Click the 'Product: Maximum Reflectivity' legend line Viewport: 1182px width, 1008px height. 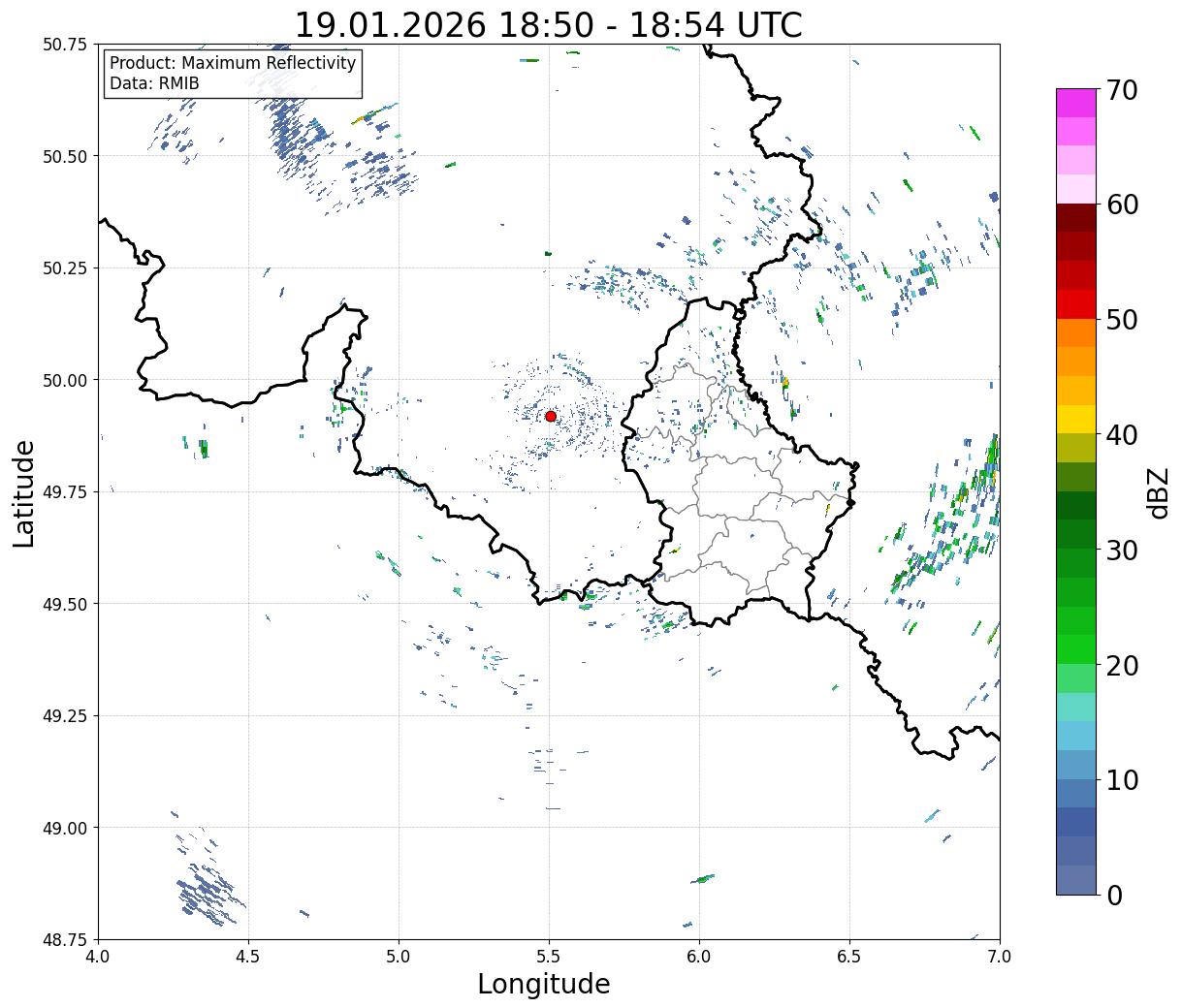233,63
